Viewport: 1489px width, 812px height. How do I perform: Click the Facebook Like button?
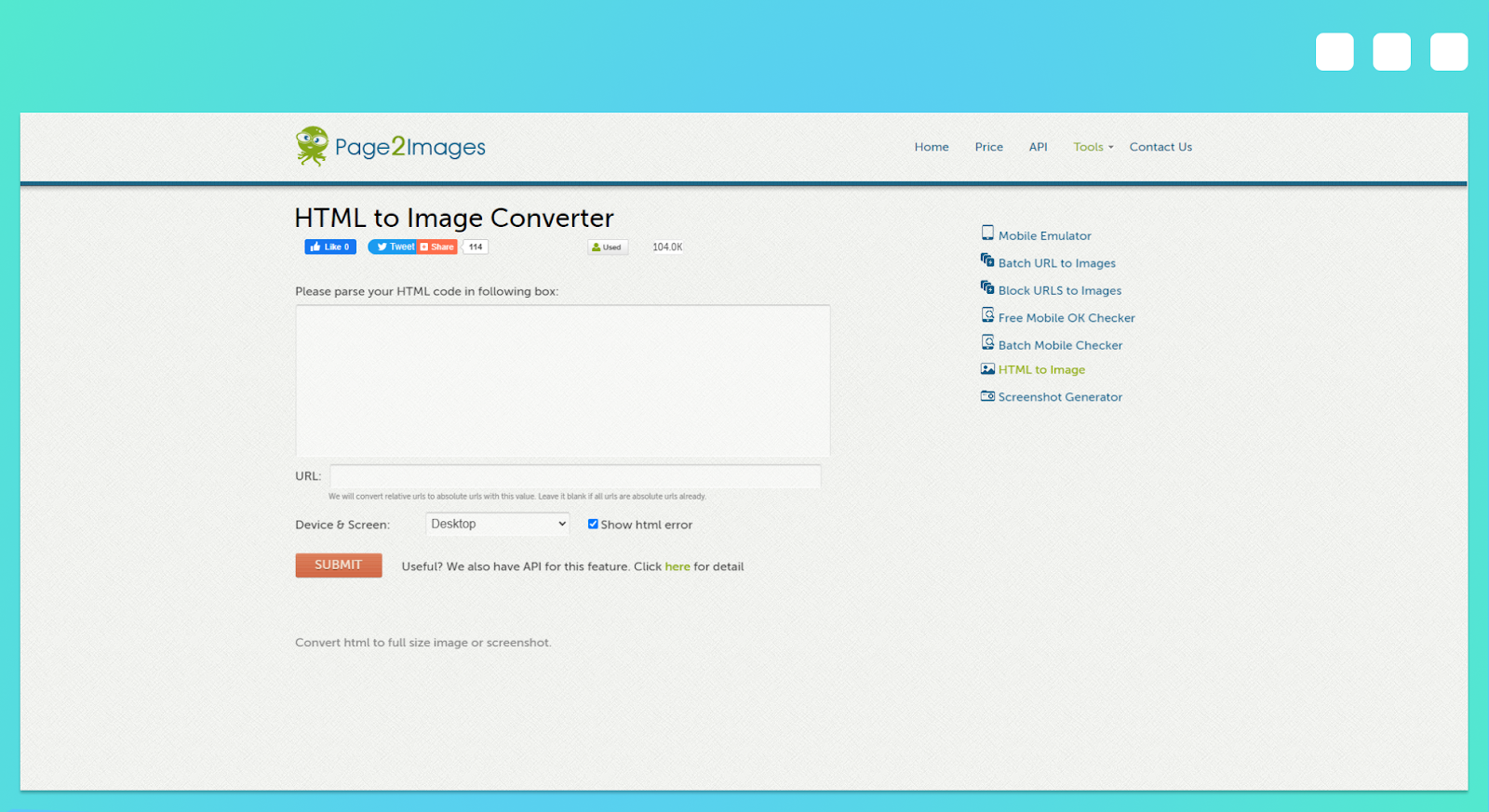330,246
